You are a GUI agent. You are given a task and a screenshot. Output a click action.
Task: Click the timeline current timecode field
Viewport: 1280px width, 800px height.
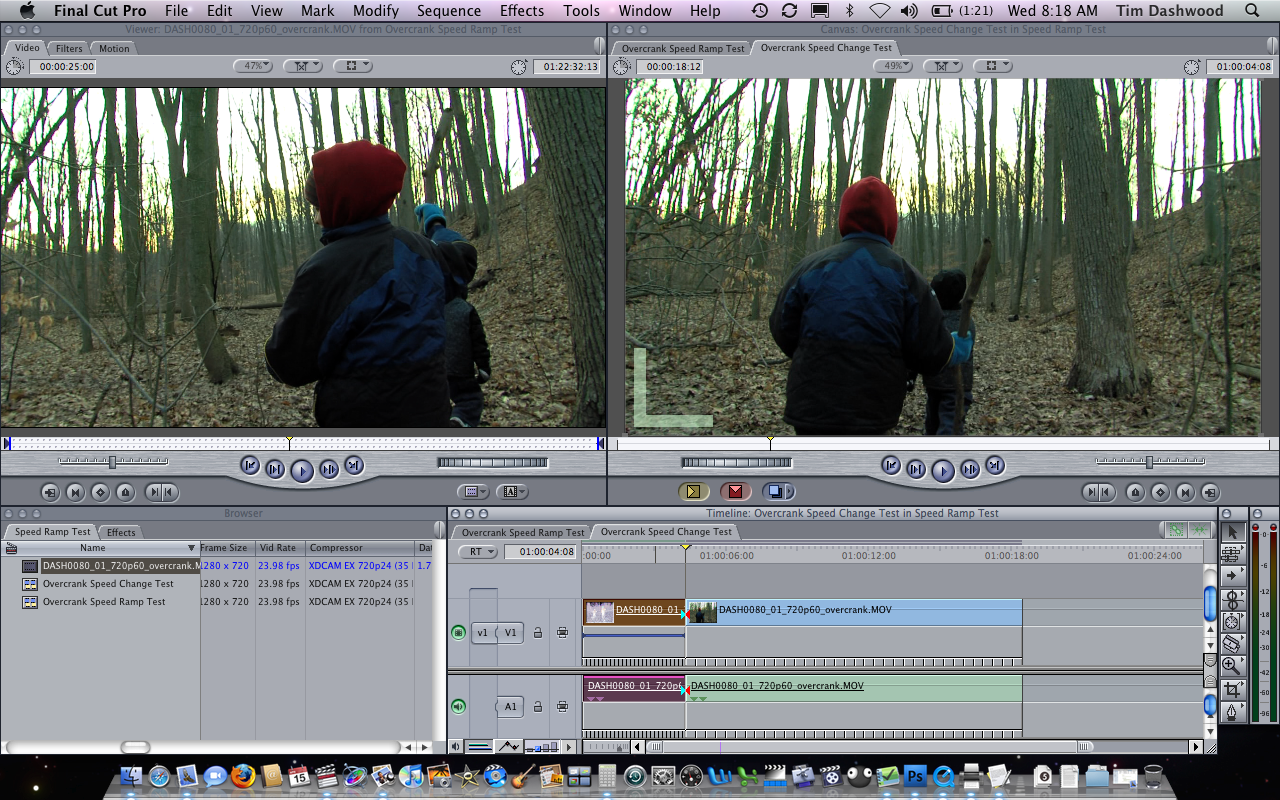click(540, 551)
